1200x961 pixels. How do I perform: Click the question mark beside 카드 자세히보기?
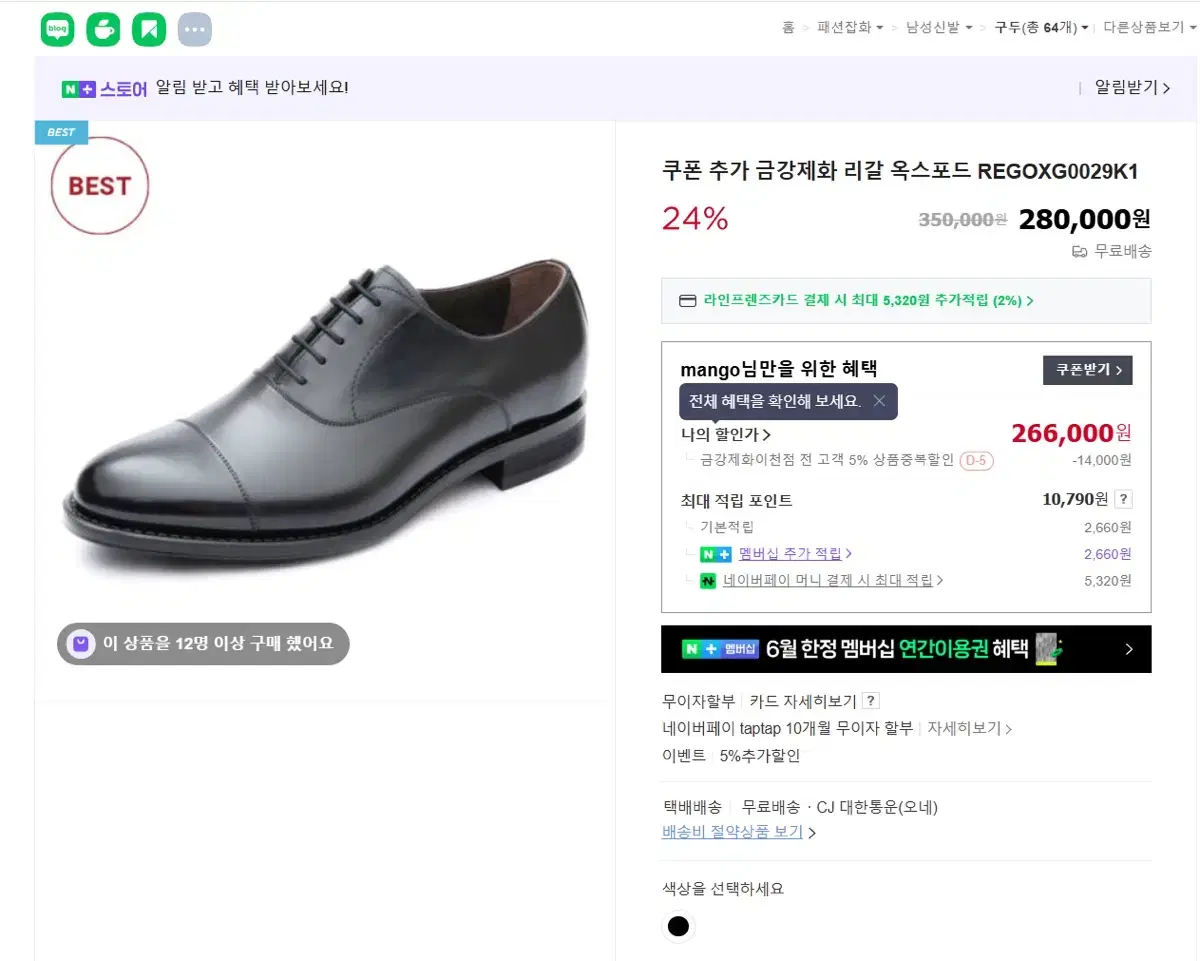tap(869, 700)
